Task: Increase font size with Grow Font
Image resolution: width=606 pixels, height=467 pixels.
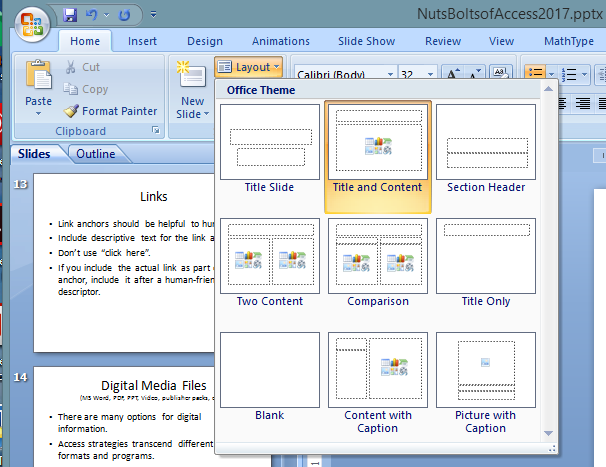Action: coord(453,73)
